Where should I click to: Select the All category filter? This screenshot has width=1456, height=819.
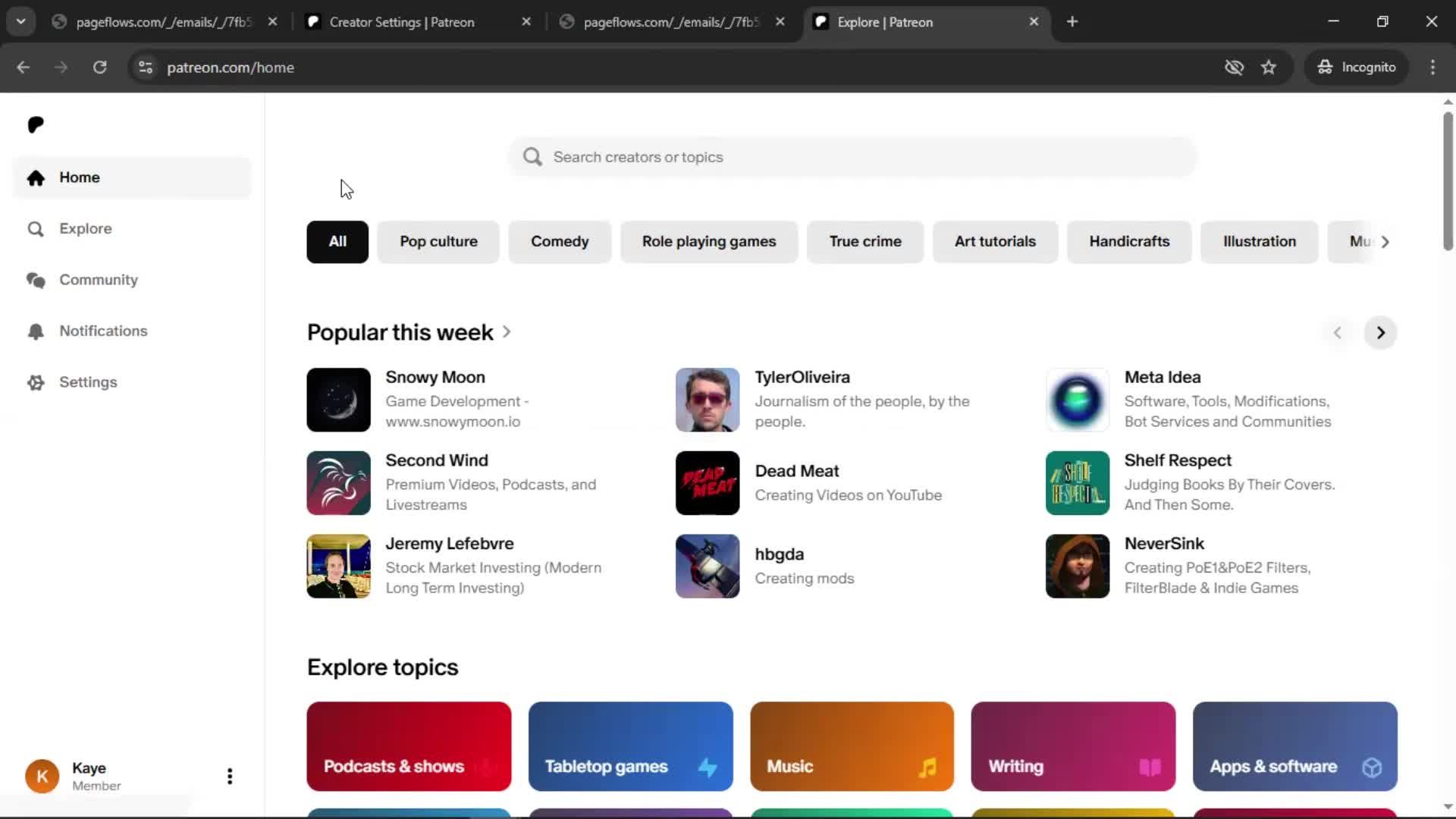point(337,242)
